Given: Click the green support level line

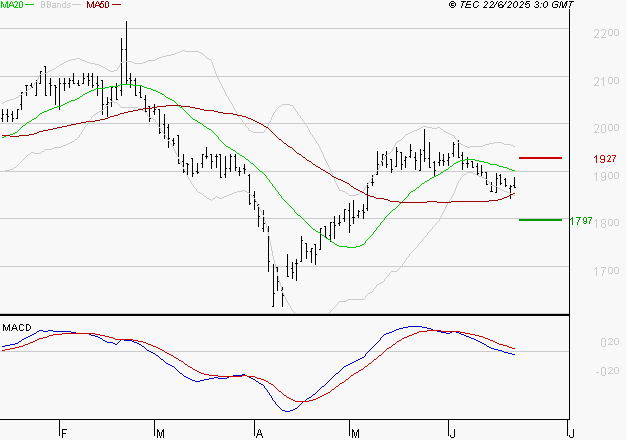Looking at the screenshot, I should [540, 220].
